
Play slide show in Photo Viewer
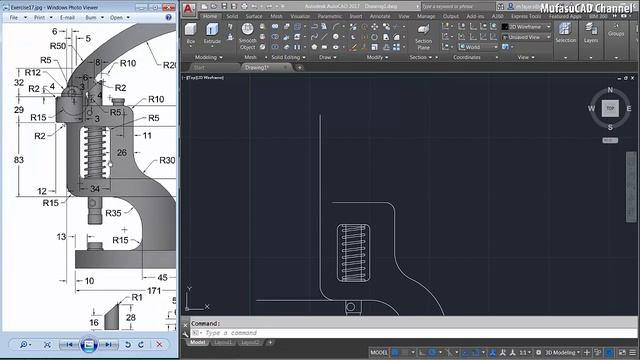pos(89,345)
